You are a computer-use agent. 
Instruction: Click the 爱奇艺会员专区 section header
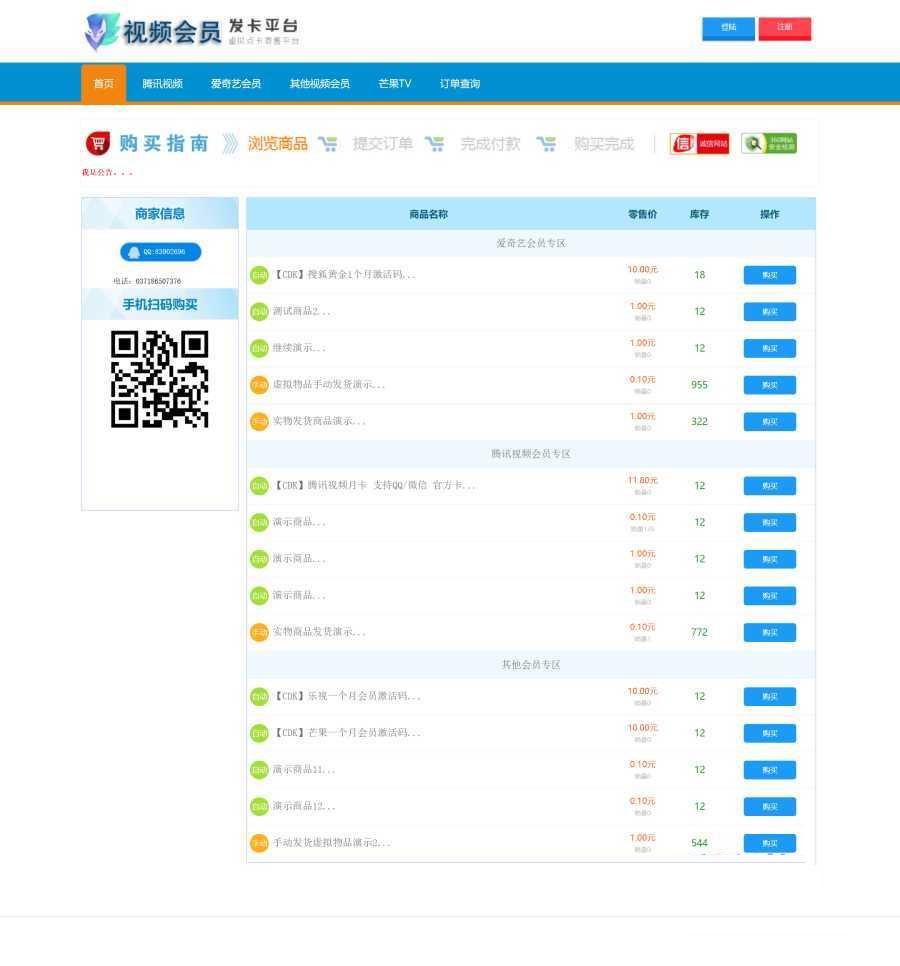[x=531, y=243]
